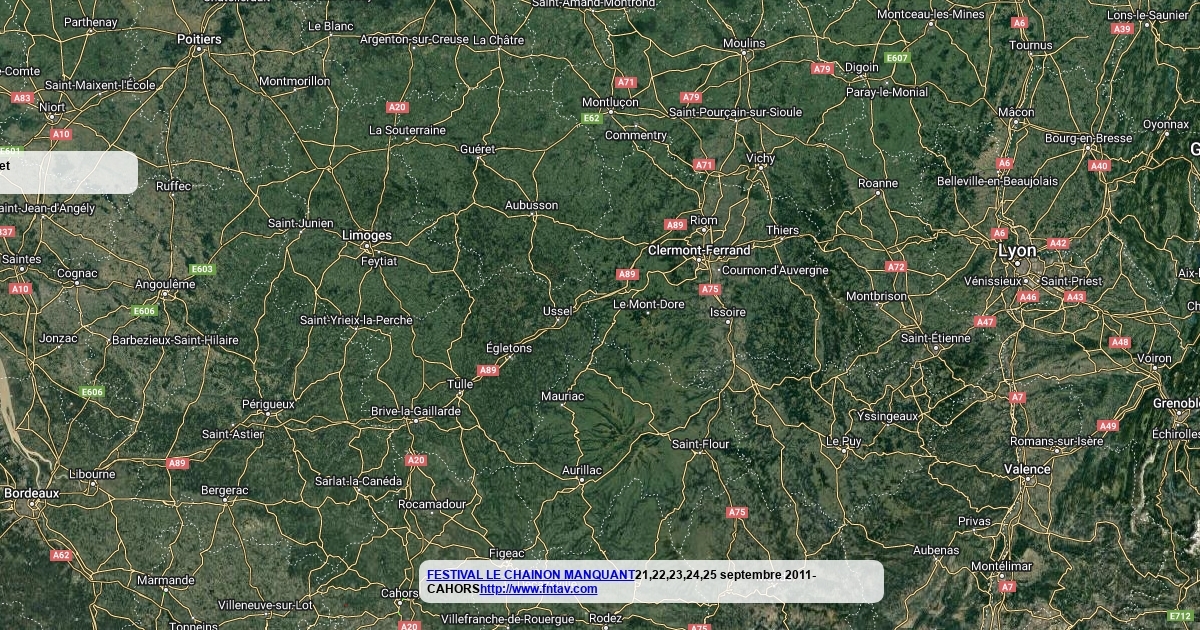Viewport: 1200px width, 630px height.
Task: Select the E607 marker near Digoin
Action: (897, 58)
